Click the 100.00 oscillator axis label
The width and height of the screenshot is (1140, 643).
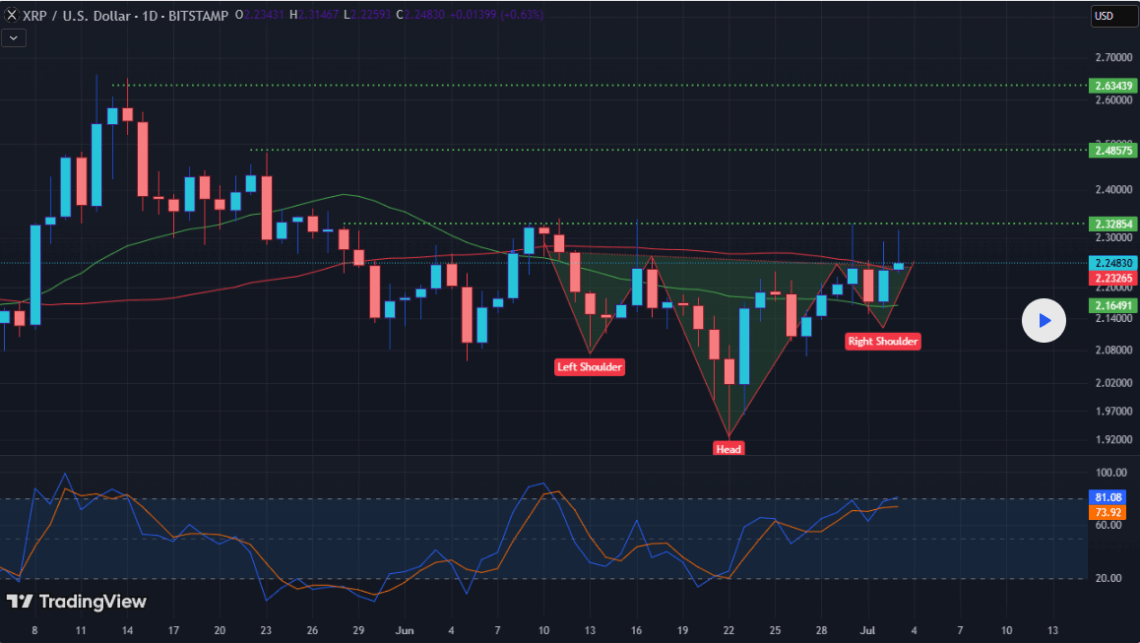click(x=1111, y=473)
